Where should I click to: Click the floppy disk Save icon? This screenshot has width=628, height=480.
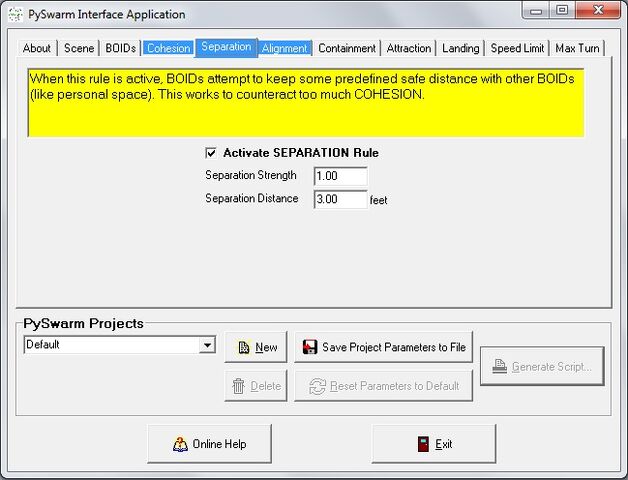click(310, 347)
